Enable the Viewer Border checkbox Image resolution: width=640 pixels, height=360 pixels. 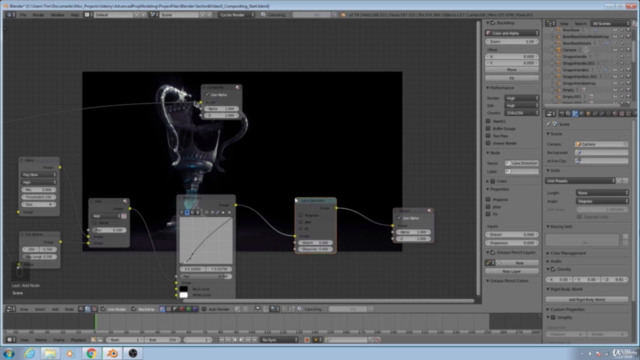[x=488, y=143]
